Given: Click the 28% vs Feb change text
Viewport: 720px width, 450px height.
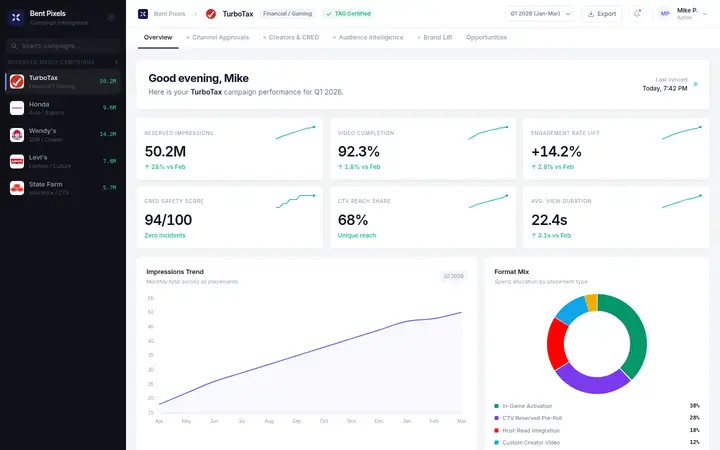Looking at the screenshot, I should click(165, 167).
